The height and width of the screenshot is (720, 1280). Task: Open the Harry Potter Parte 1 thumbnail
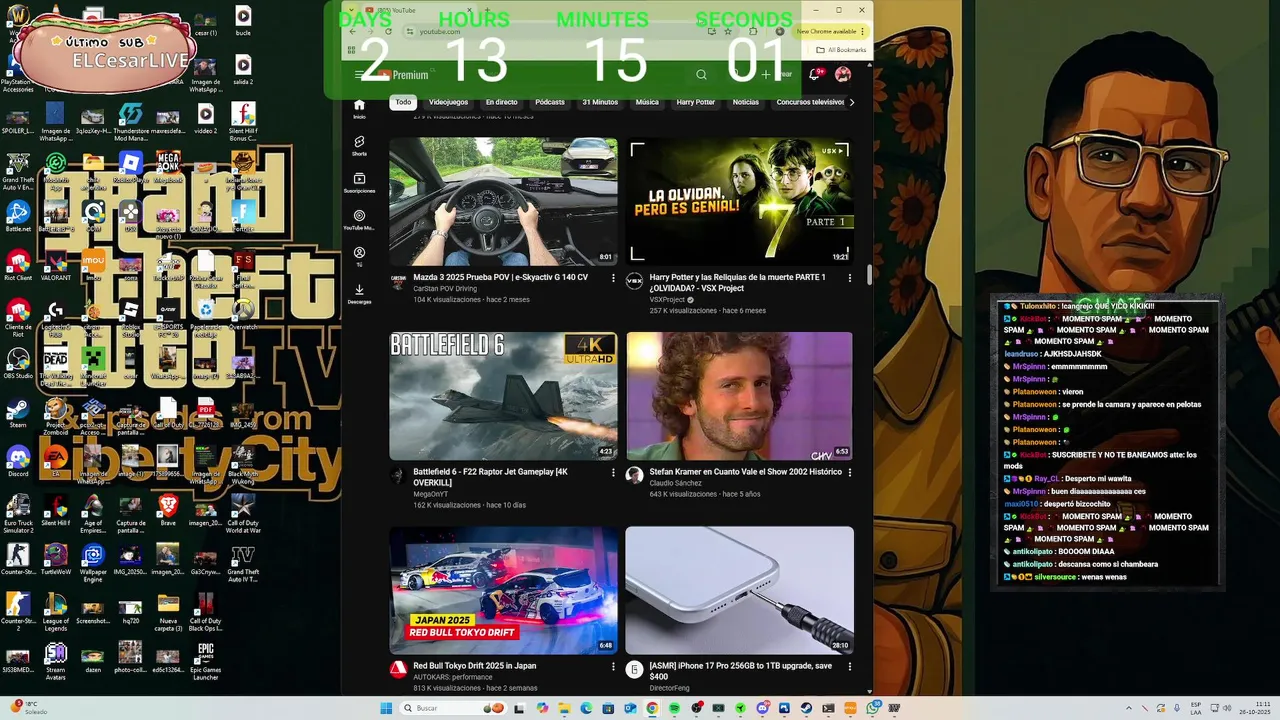click(740, 201)
